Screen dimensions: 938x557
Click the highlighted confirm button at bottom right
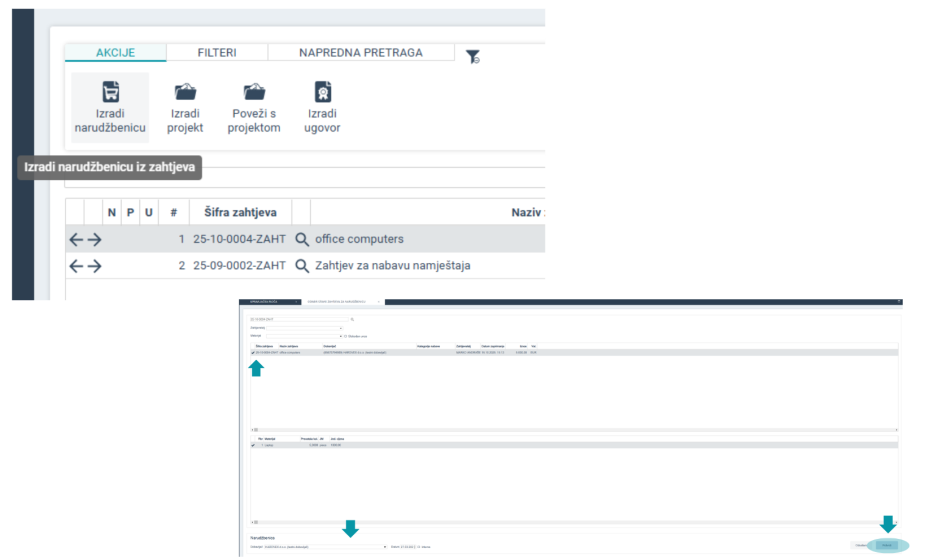[x=886, y=545]
